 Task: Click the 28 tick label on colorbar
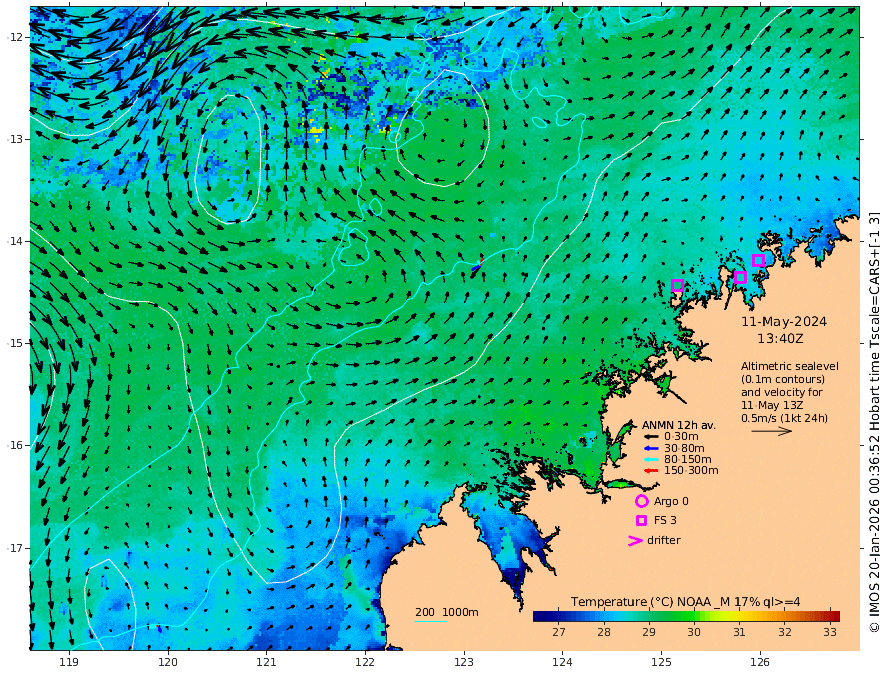(604, 632)
